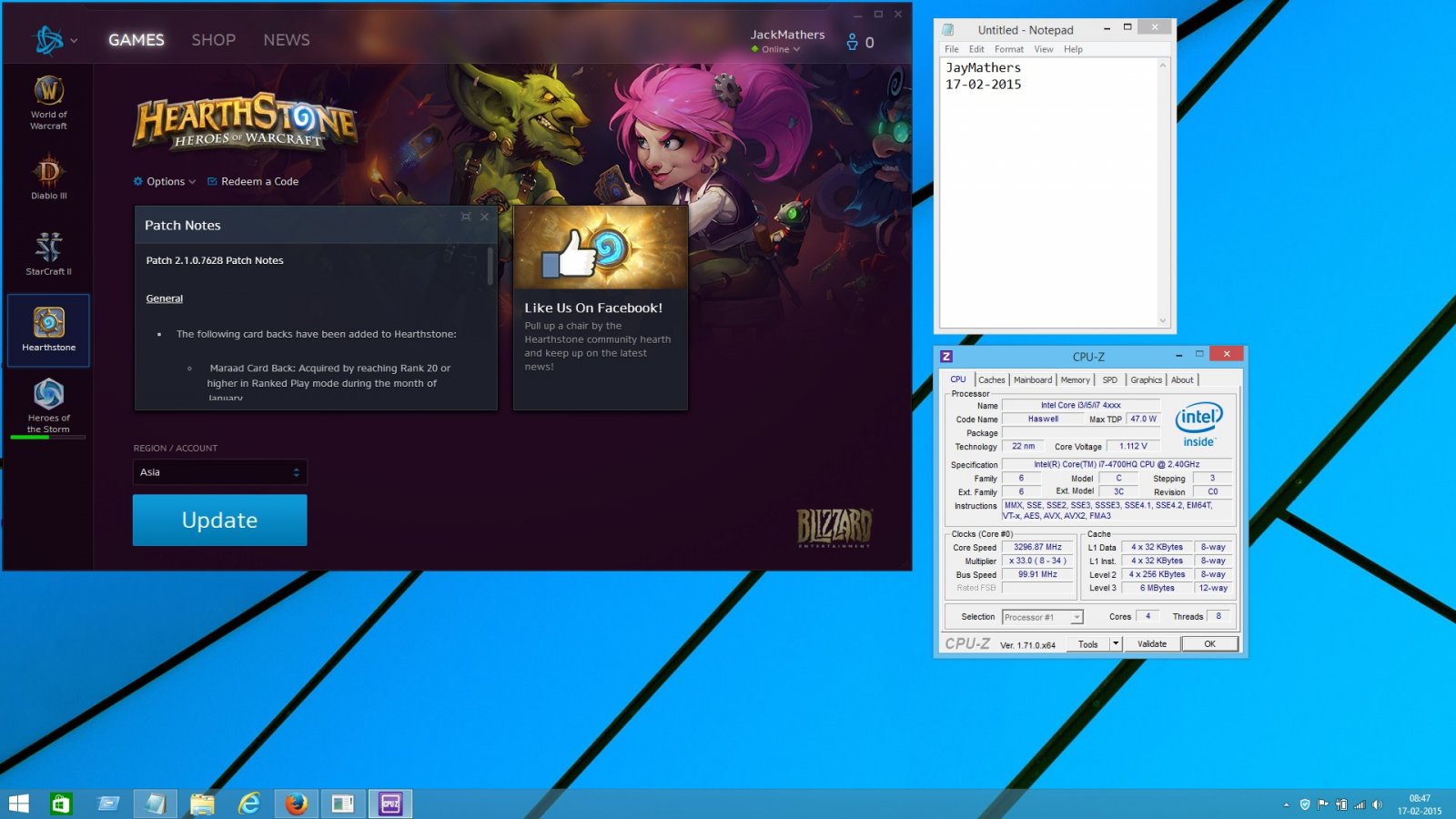Screen dimensions: 1456x819
Task: Click the Windows Start button
Action: pos(18,804)
